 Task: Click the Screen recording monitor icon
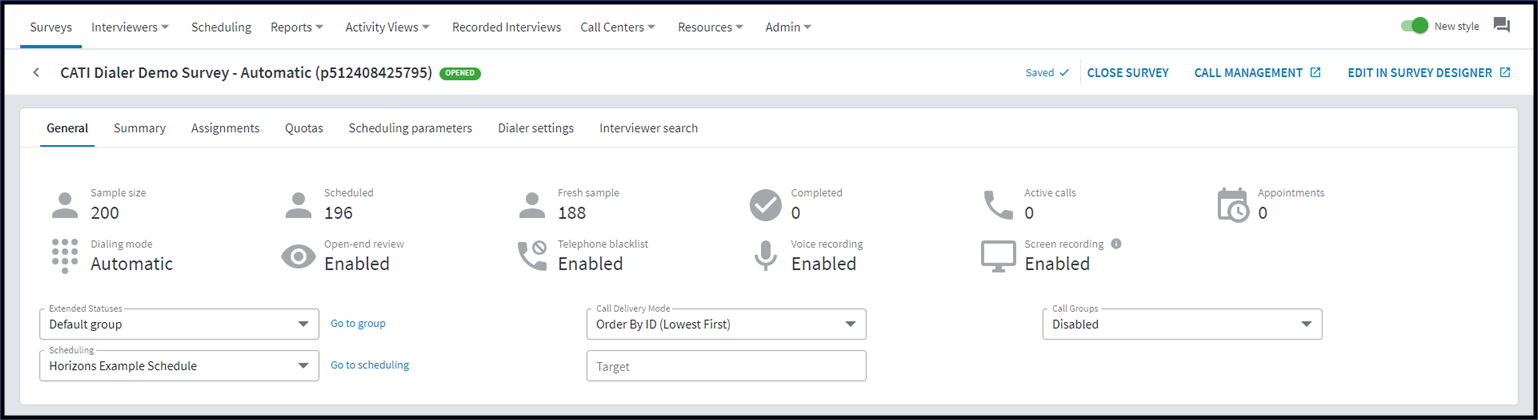[x=998, y=257]
